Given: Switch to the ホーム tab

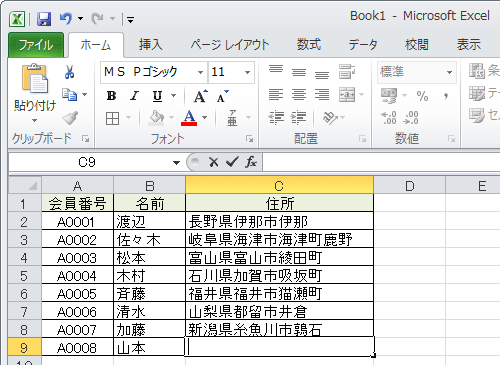Looking at the screenshot, I should click(x=96, y=45).
